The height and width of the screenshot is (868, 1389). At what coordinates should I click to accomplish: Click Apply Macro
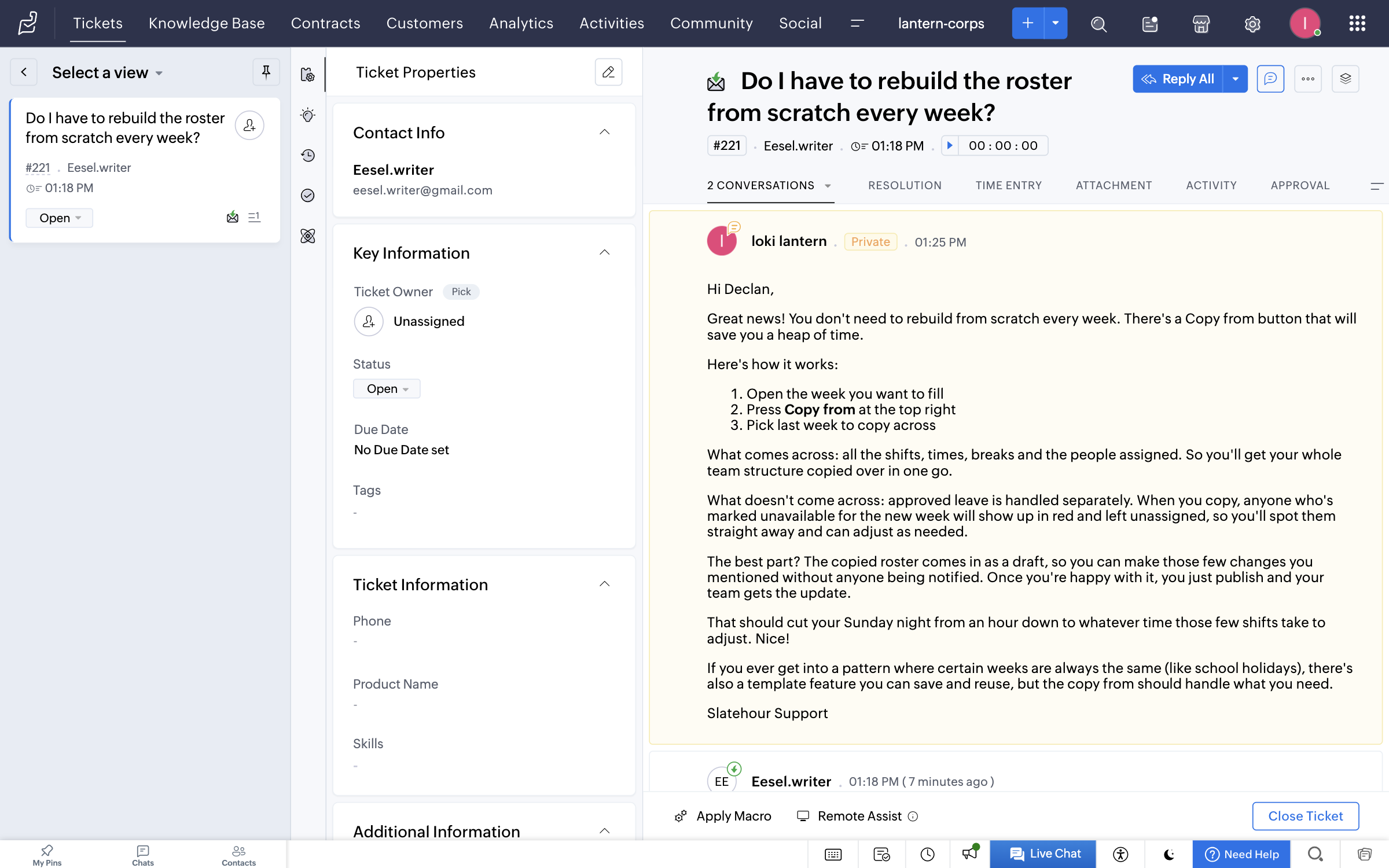pyautogui.click(x=723, y=816)
